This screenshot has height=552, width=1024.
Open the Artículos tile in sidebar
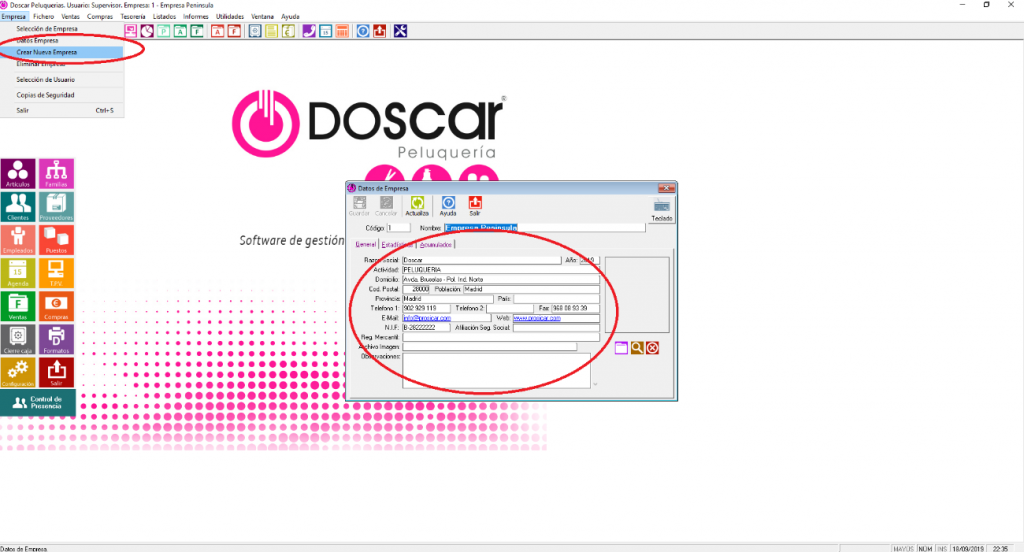(18, 174)
